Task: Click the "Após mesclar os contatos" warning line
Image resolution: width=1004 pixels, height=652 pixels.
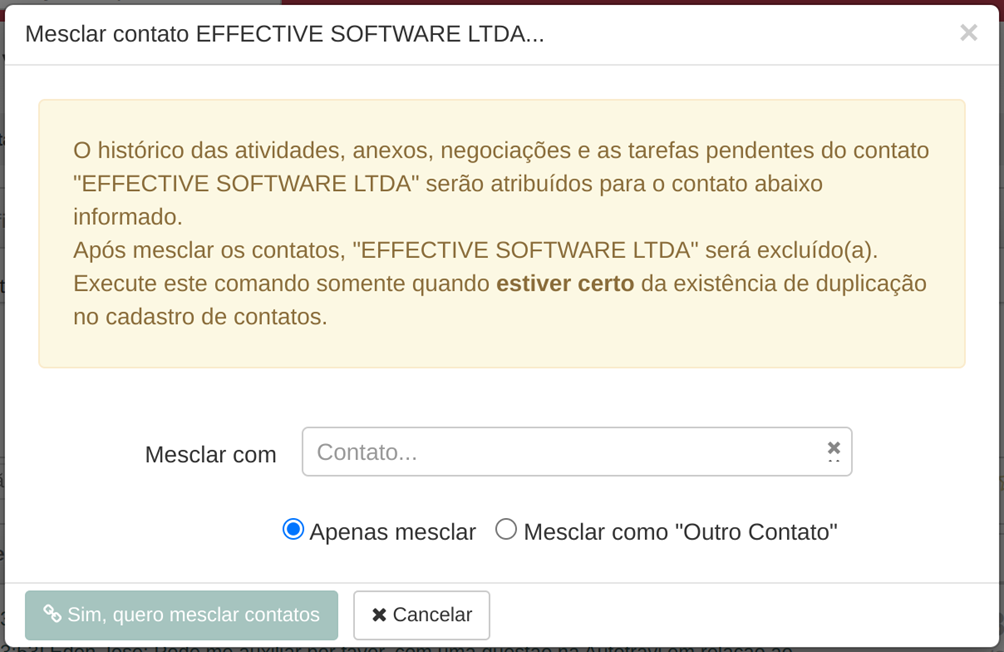Action: [476, 250]
